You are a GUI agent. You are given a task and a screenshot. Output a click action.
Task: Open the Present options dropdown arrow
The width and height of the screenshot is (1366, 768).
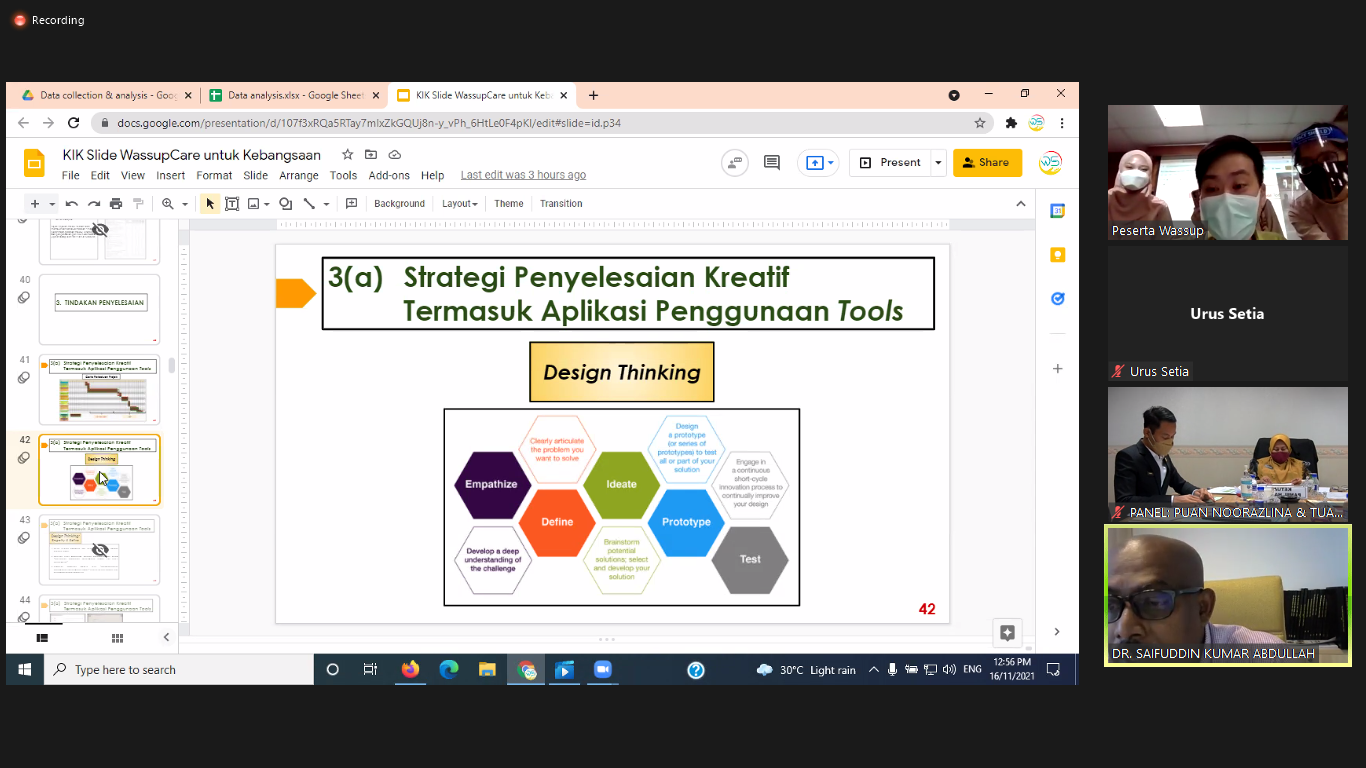938,162
